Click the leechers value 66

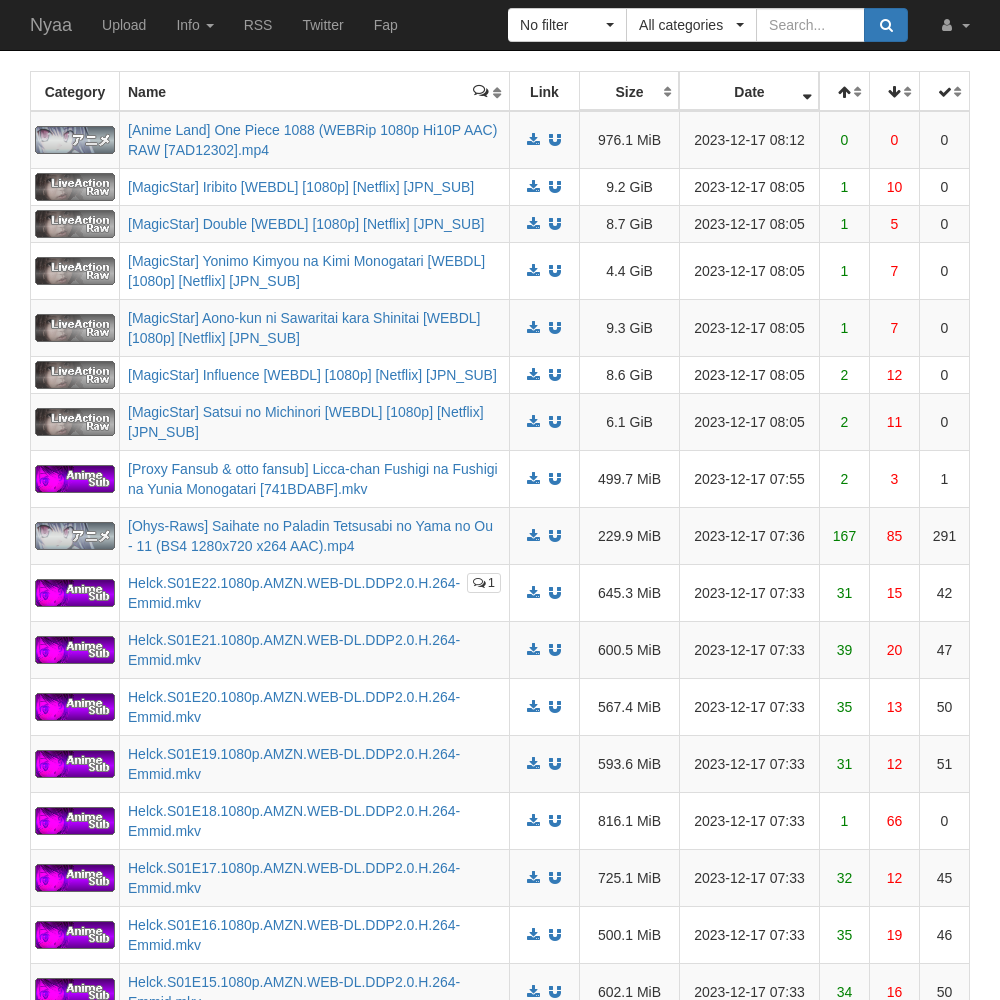(894, 821)
